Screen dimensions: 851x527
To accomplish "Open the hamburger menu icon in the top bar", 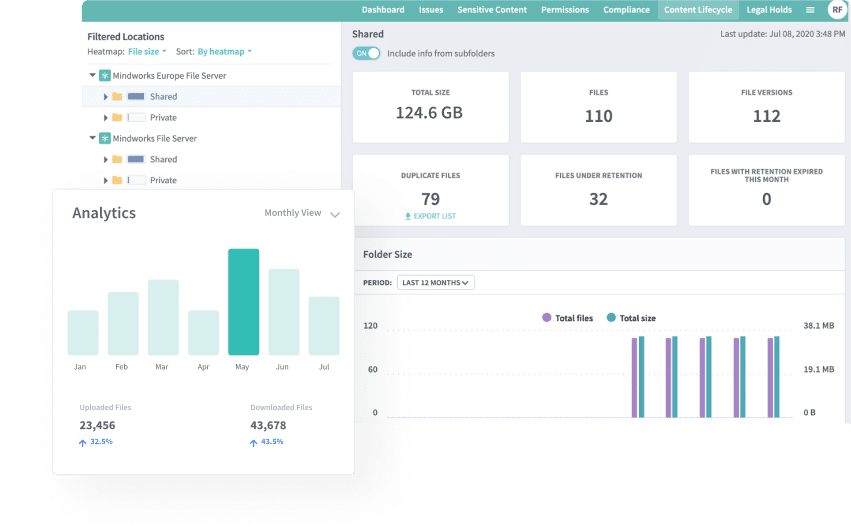I will [x=810, y=10].
